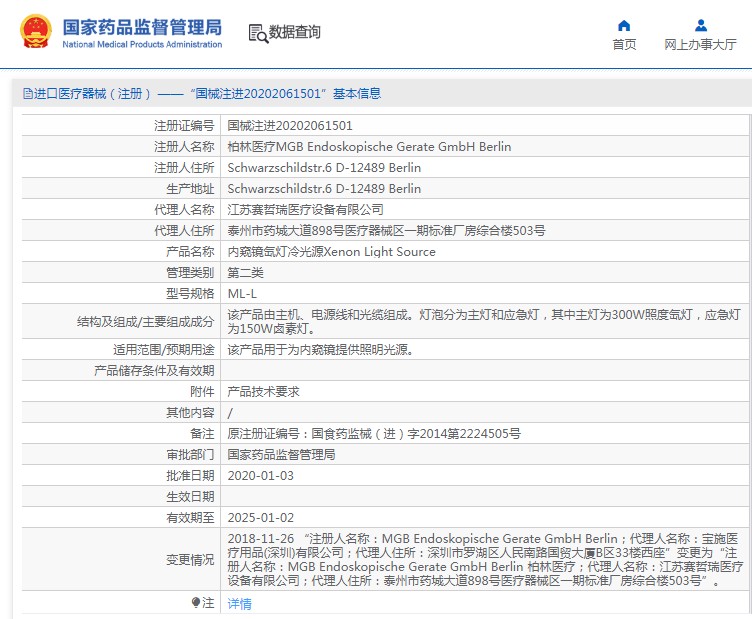Viewport: 752px width, 619px height.
Task: Click the 审批部门 row label
Action: tap(190, 455)
